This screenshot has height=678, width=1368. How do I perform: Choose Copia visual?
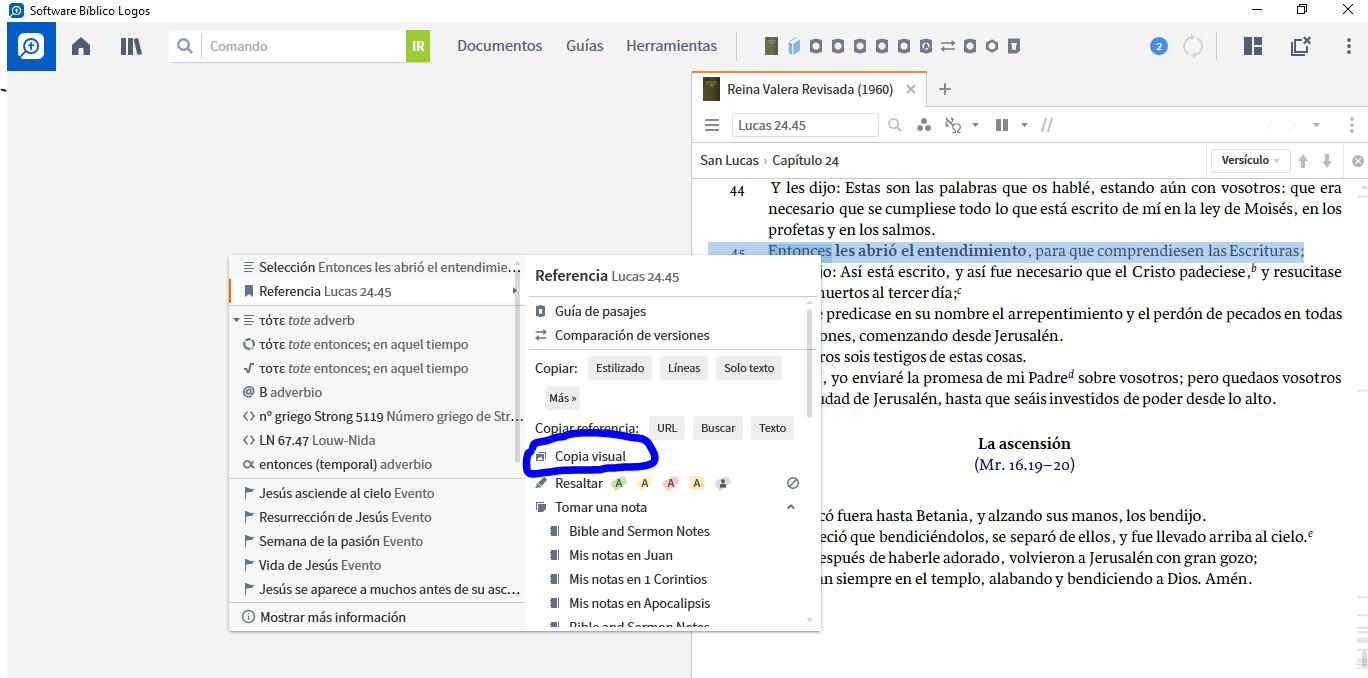(x=590, y=456)
